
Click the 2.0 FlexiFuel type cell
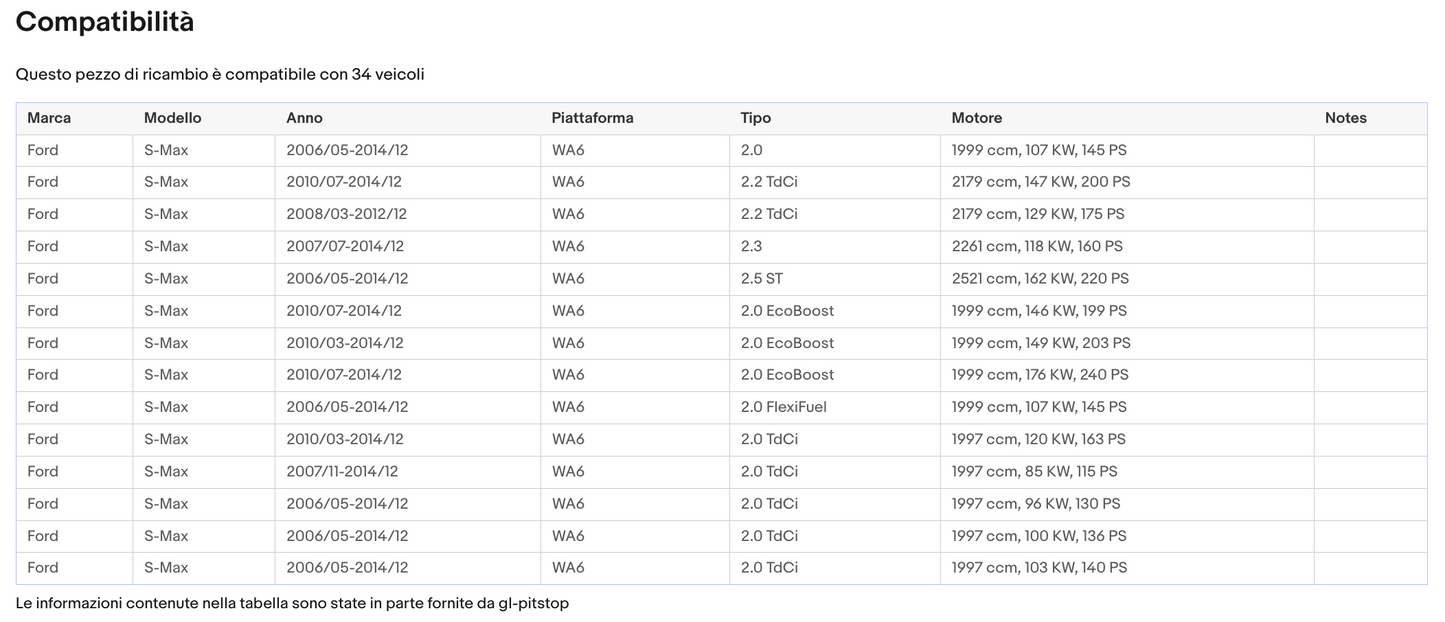click(x=783, y=407)
